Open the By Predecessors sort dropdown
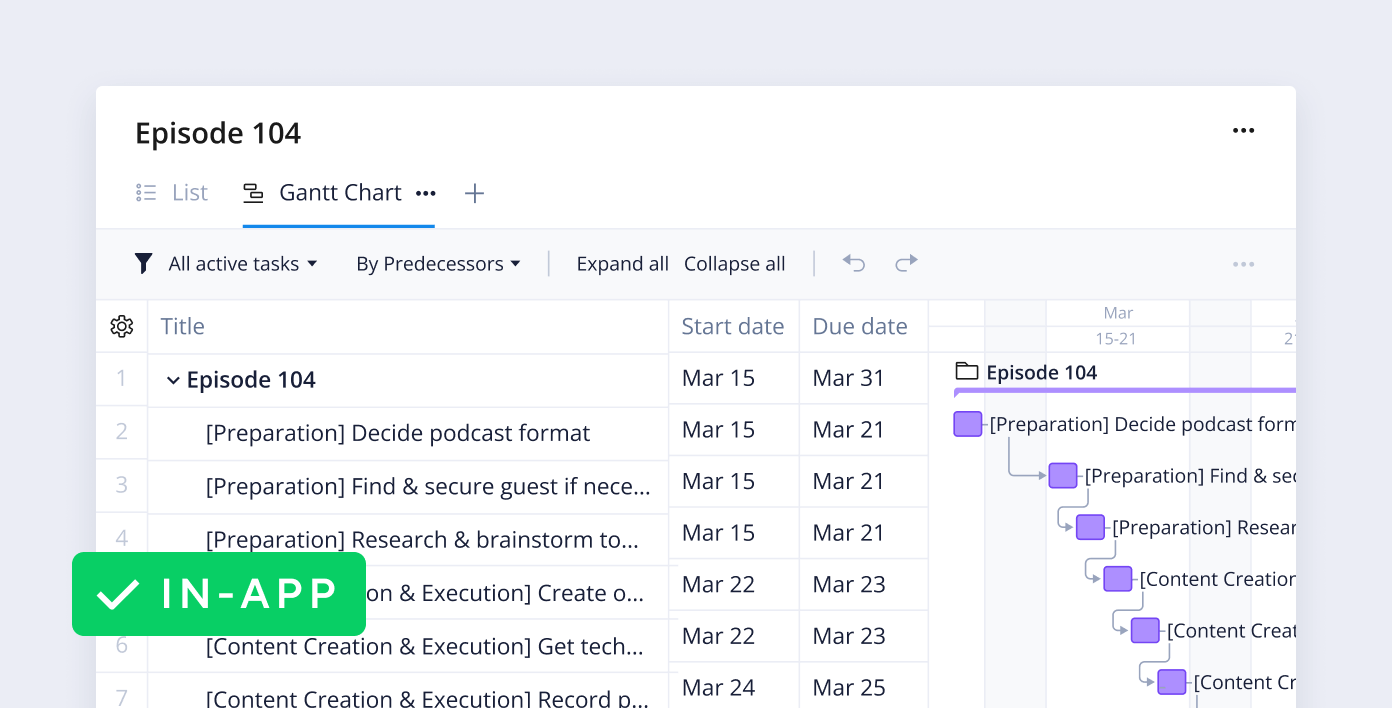 pos(438,264)
